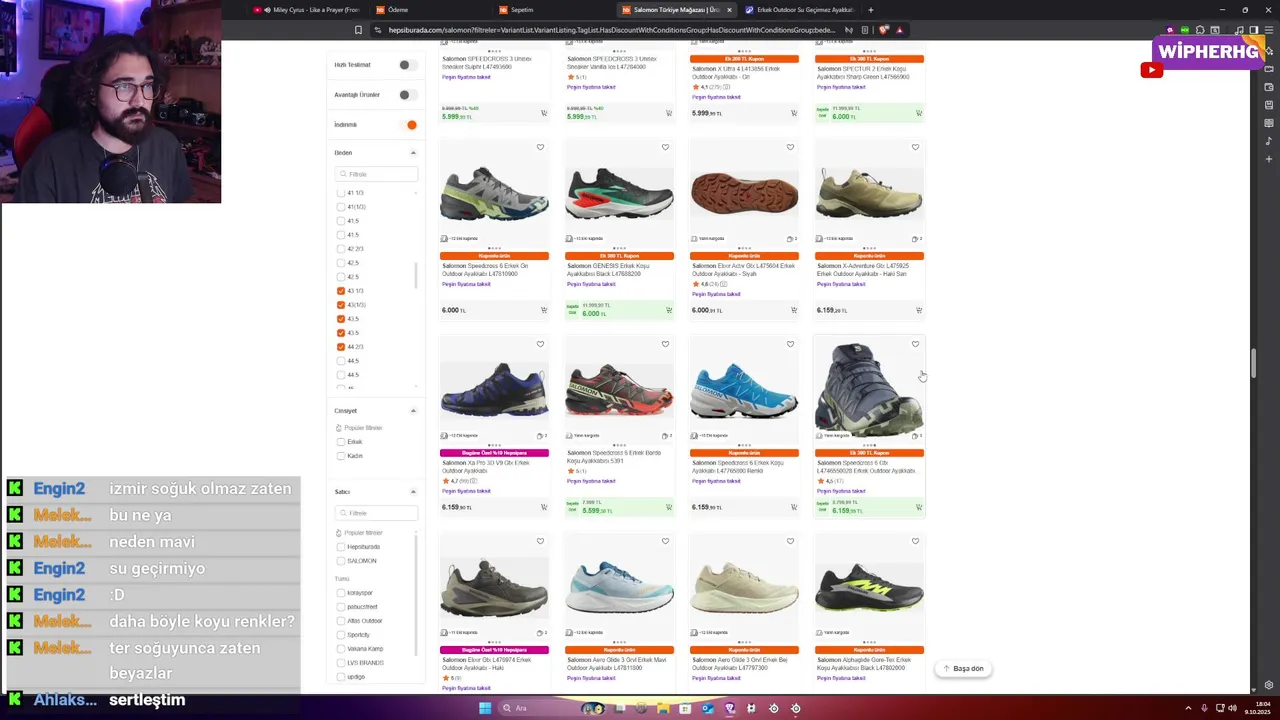The image size is (1280, 720).
Task: Add X-Adventure Gtx Haki to cart
Action: coord(919,310)
